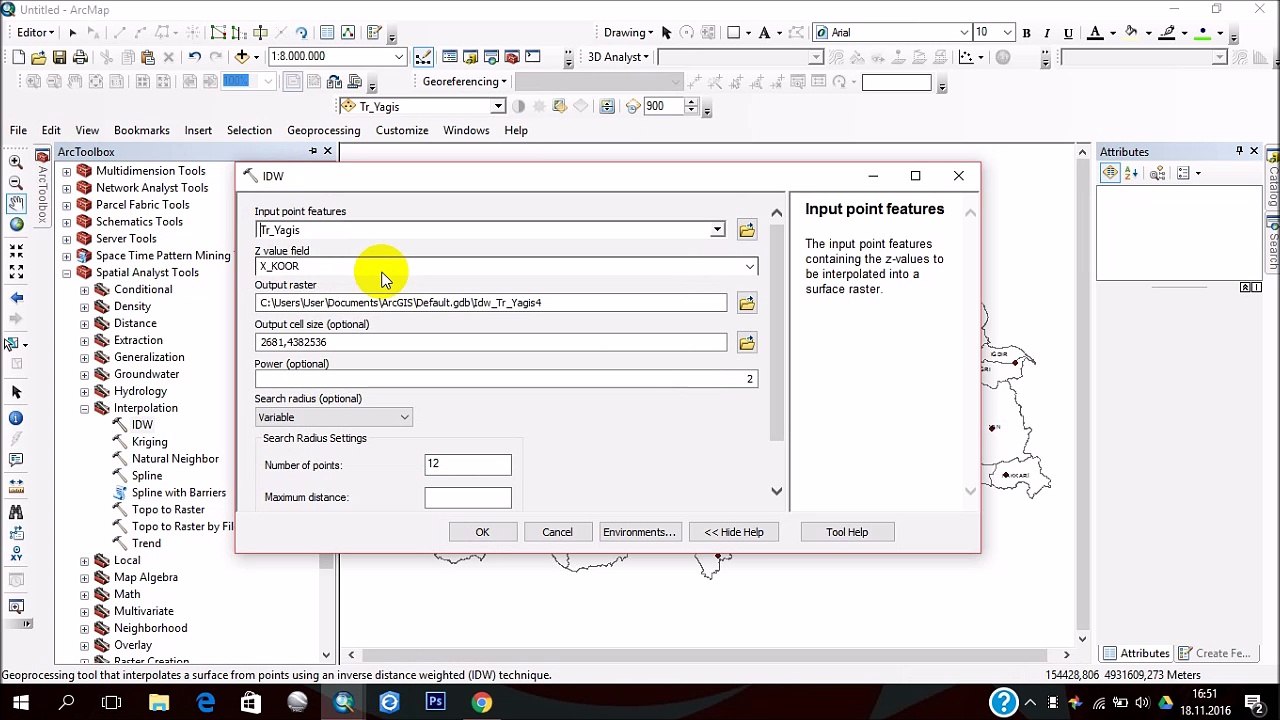Open line color picker in Draw toolbar
The width and height of the screenshot is (1280, 720).
click(x=1167, y=33)
